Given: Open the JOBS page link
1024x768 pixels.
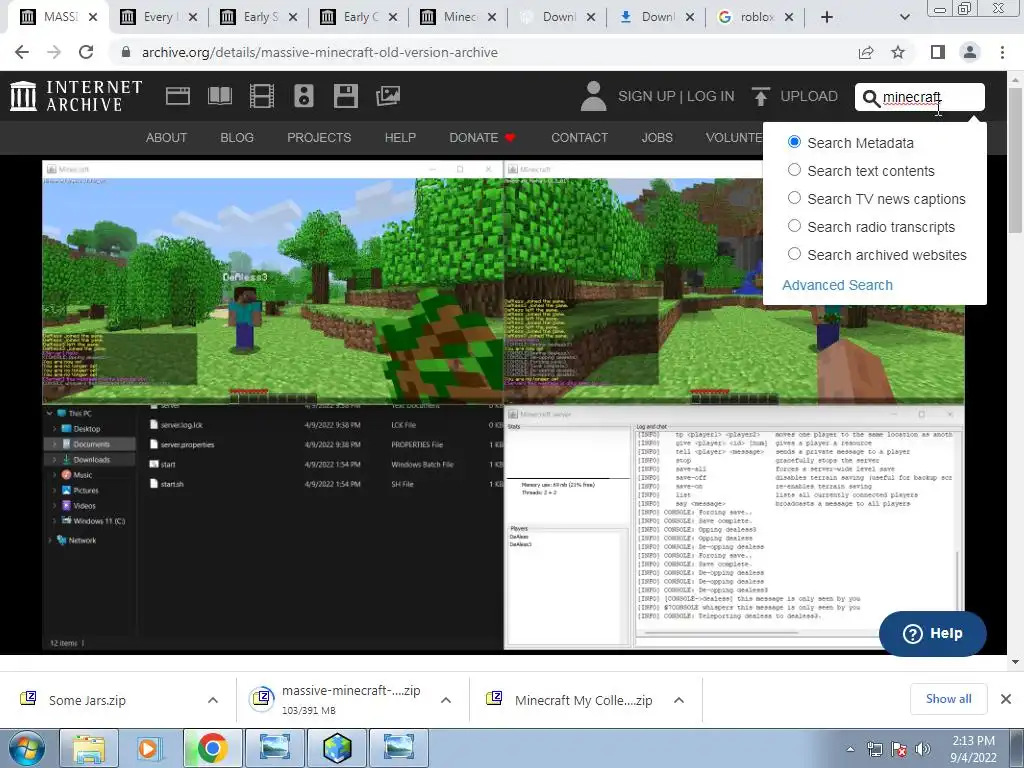Looking at the screenshot, I should tap(657, 138).
